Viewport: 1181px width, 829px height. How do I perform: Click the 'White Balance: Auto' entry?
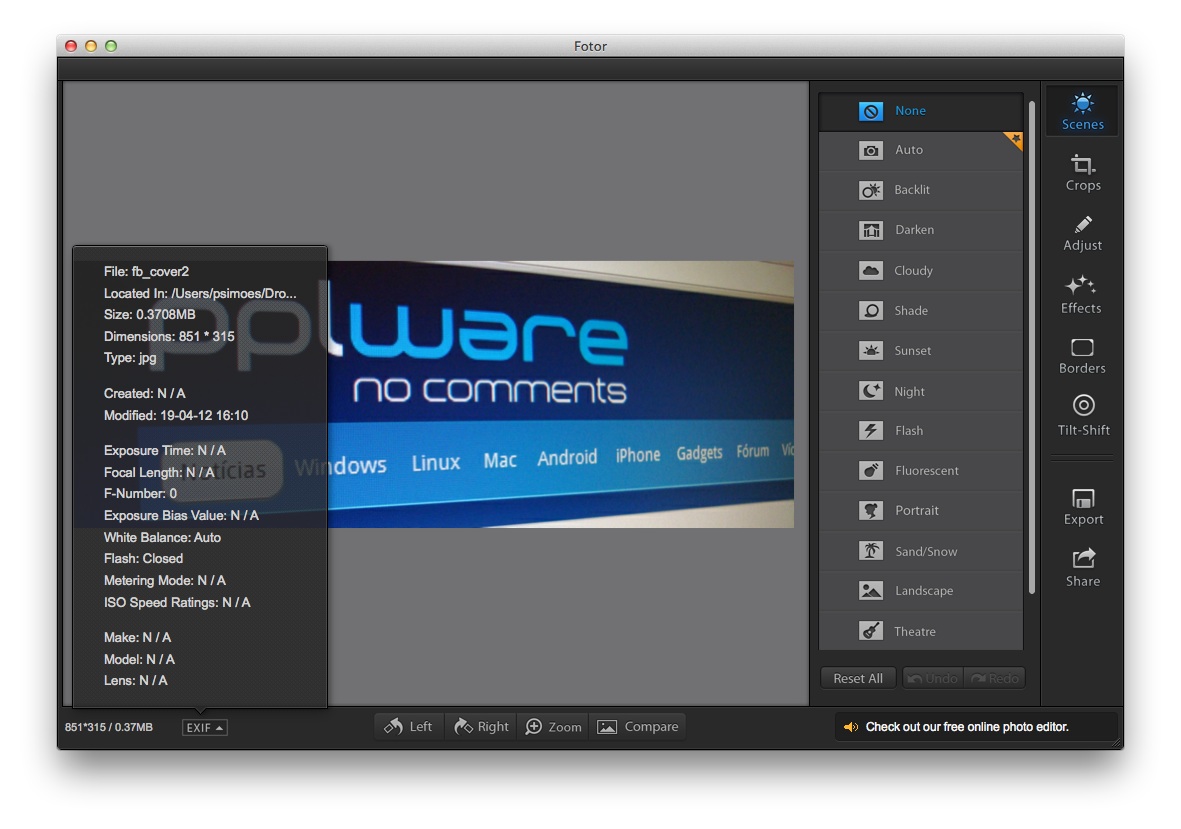click(162, 538)
